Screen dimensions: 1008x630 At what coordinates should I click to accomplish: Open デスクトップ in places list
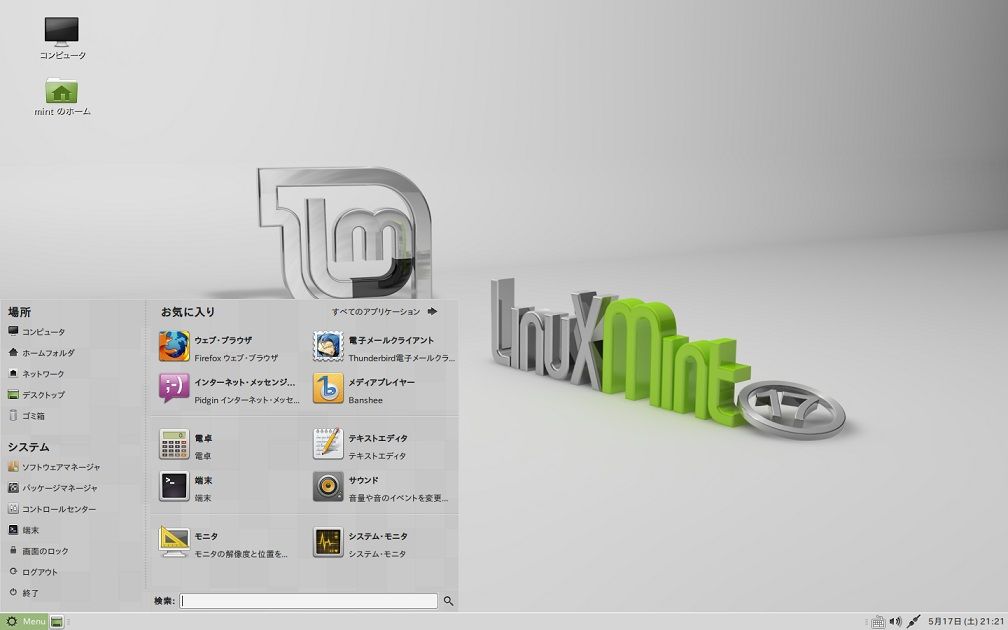coord(36,395)
